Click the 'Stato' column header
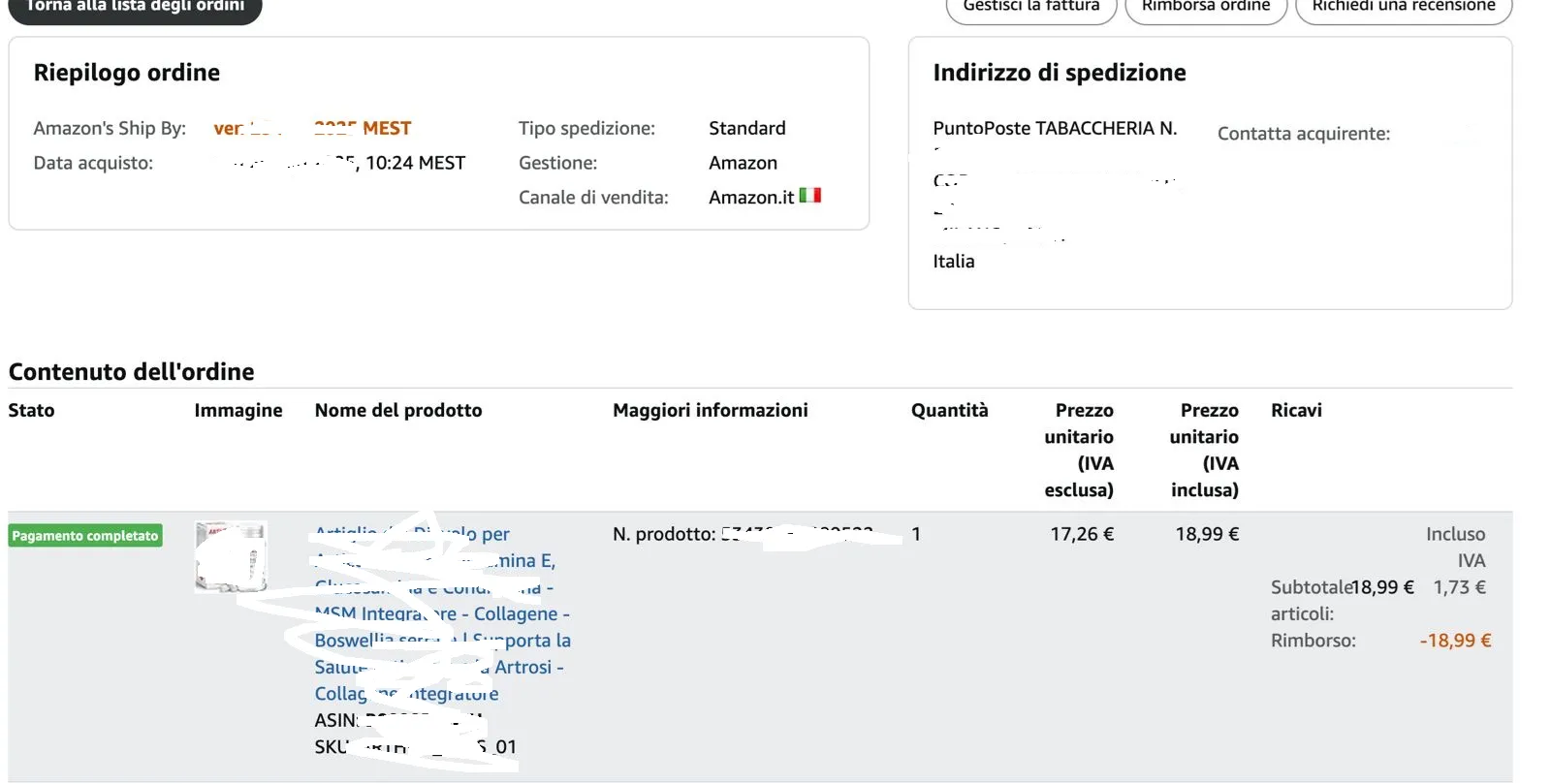Screen dimensions: 1551x784 click(31, 410)
